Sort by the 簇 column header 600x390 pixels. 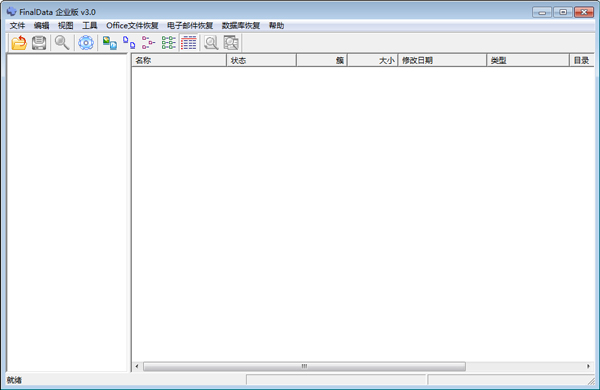(x=322, y=60)
